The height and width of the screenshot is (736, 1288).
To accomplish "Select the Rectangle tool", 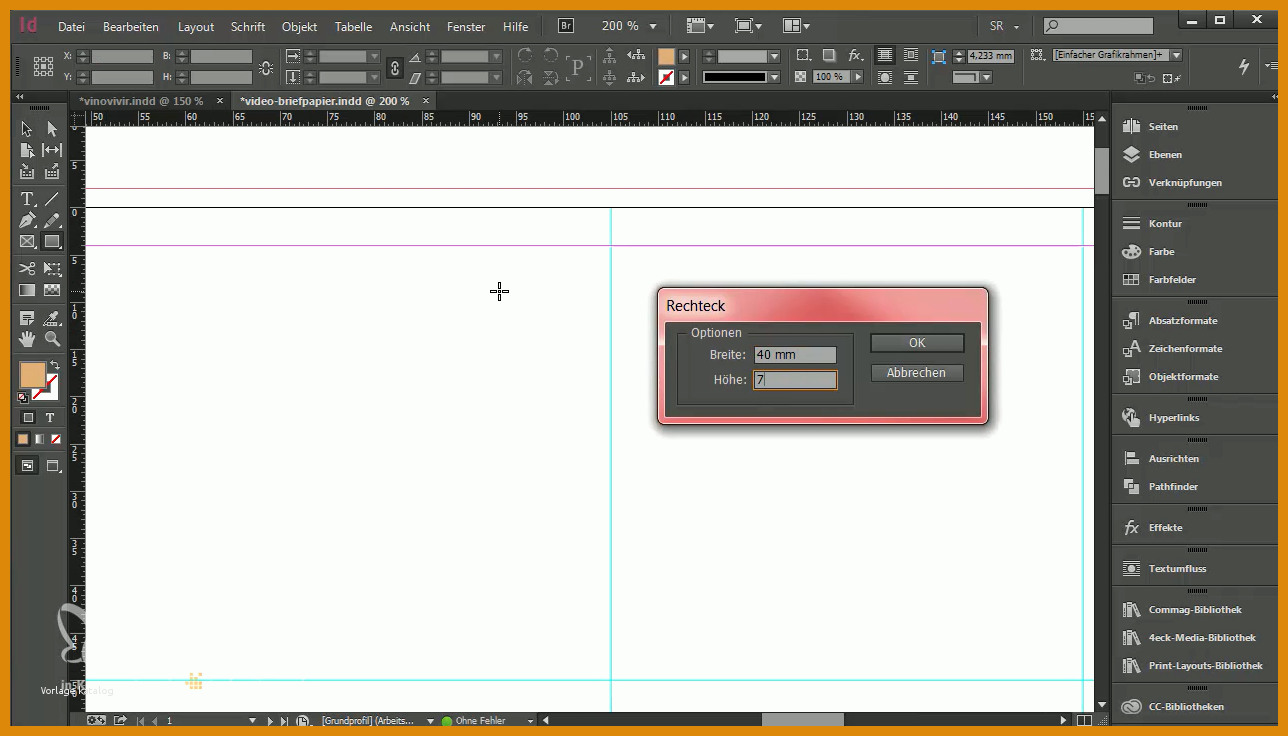I will (x=52, y=241).
